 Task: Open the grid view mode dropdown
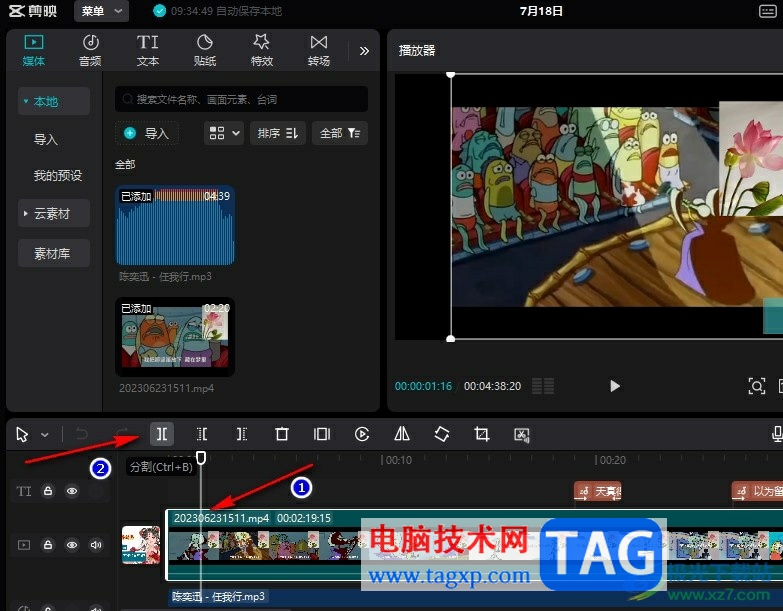(224, 133)
